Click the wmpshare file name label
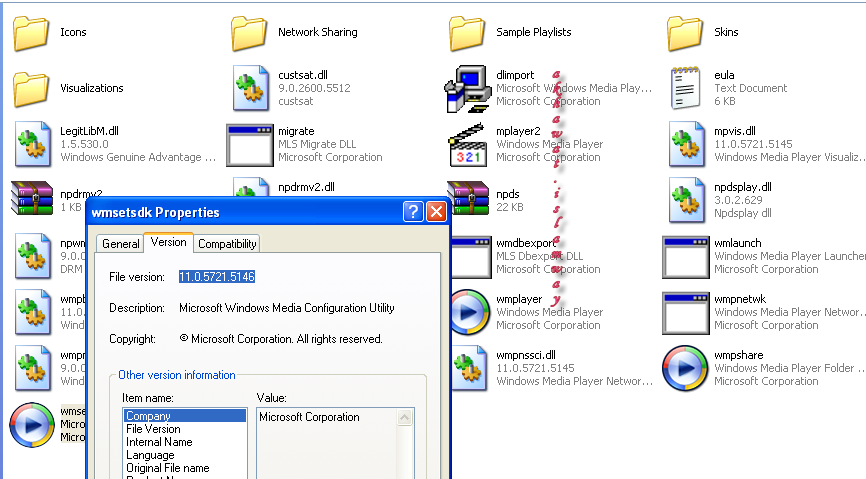The width and height of the screenshot is (866, 479). tap(738, 355)
